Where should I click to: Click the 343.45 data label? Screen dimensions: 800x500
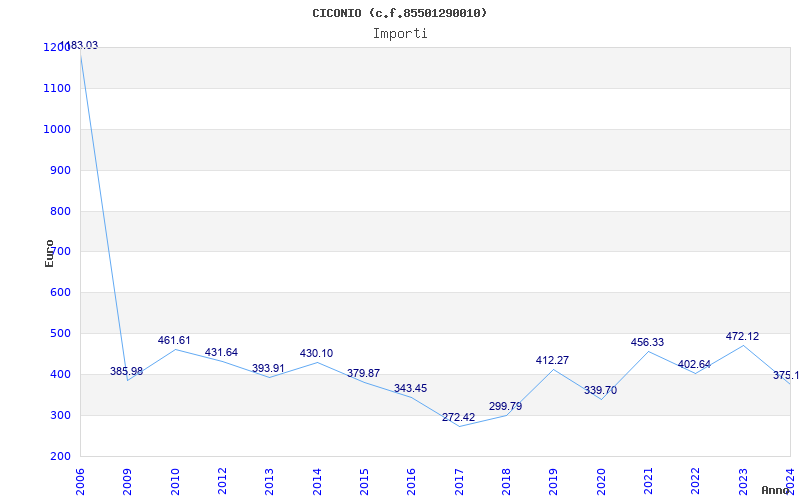(411, 389)
